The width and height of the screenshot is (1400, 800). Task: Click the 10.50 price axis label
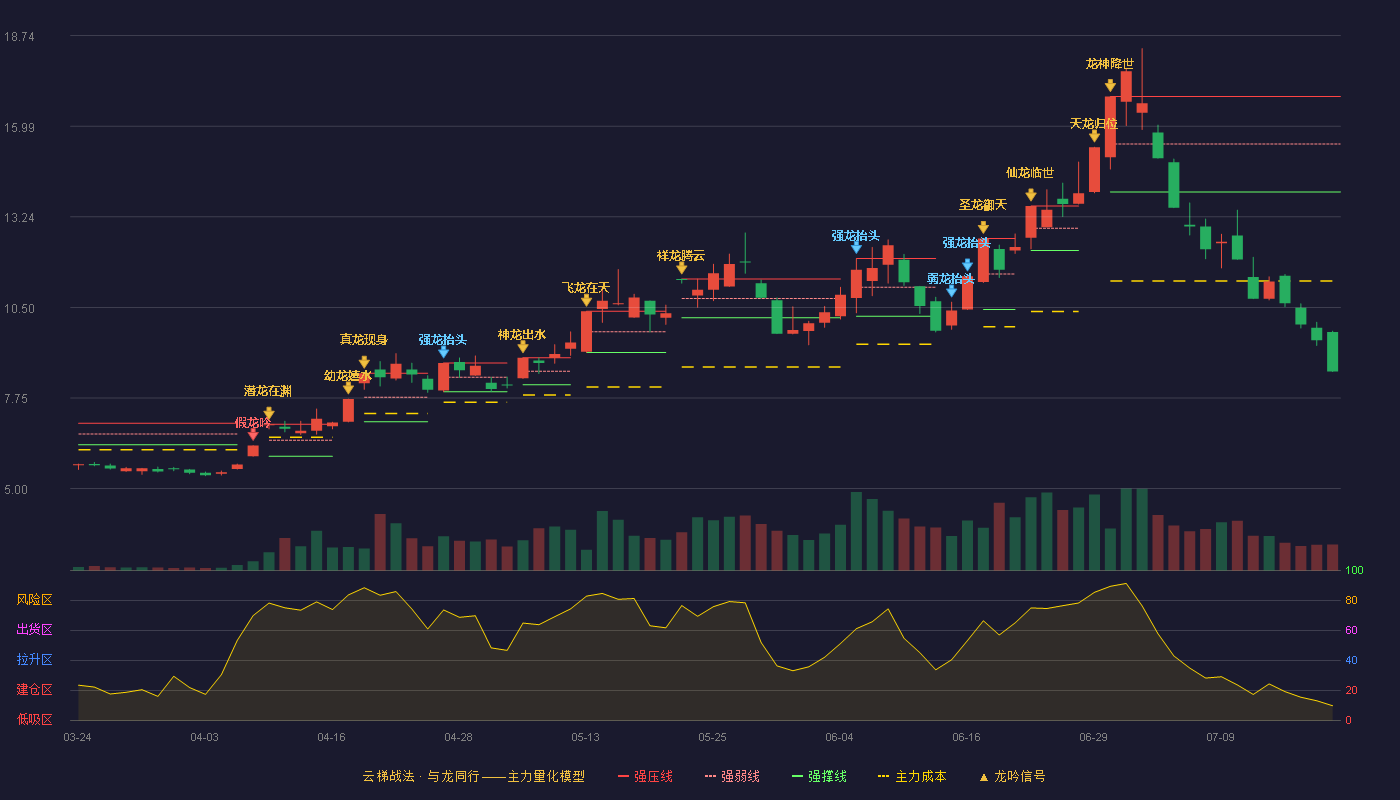click(19, 309)
